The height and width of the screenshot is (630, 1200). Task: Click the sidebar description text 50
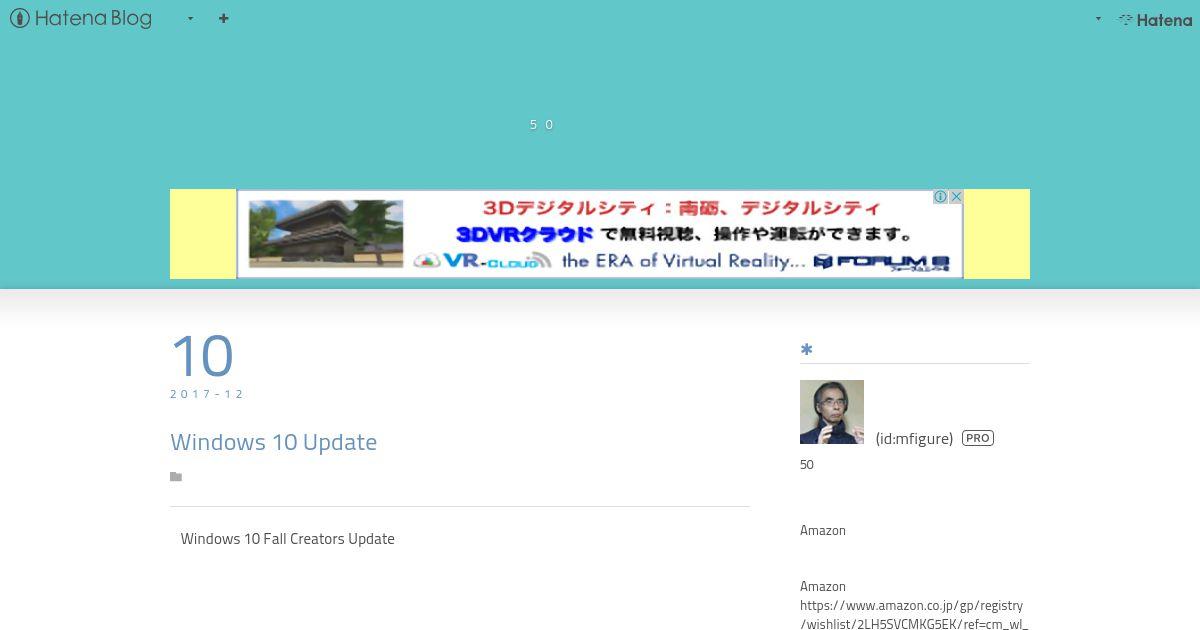(807, 464)
